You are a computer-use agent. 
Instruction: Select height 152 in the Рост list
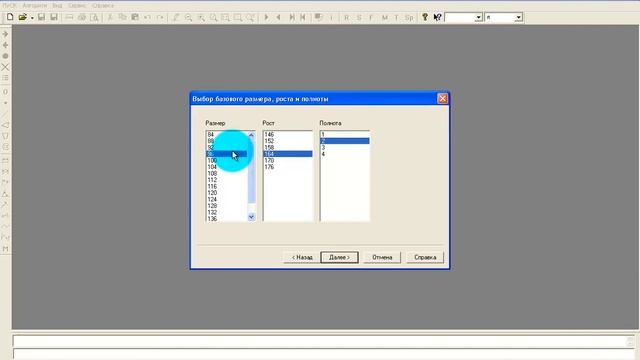point(288,141)
